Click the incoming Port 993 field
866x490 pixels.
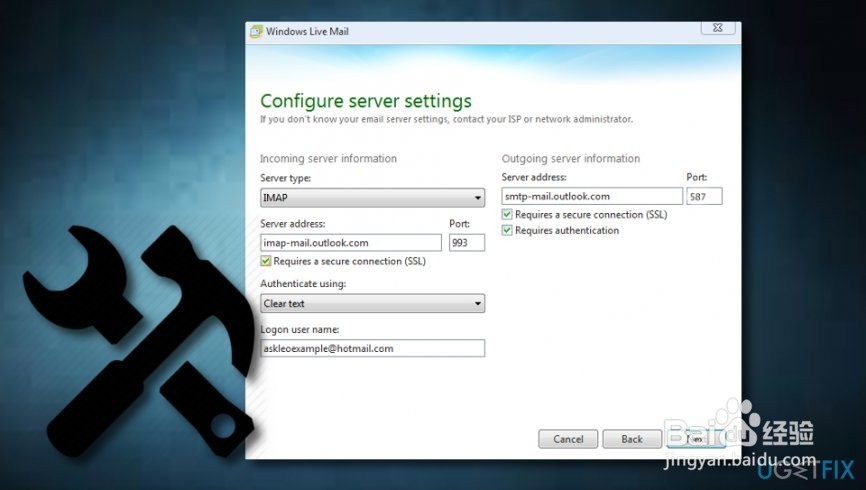[467, 243]
